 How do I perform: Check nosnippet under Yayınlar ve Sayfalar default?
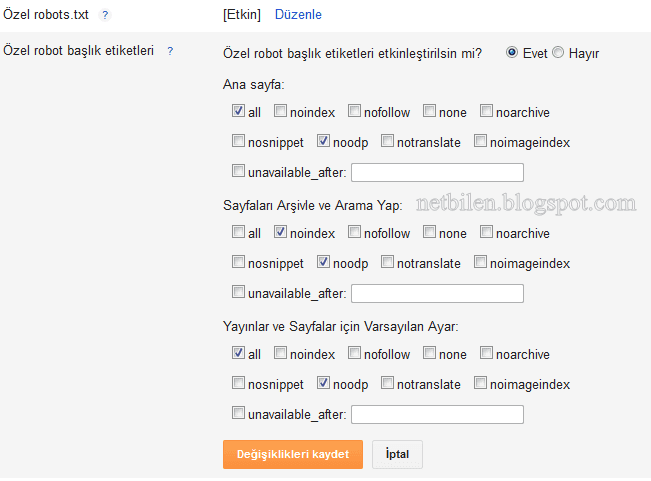[238, 383]
